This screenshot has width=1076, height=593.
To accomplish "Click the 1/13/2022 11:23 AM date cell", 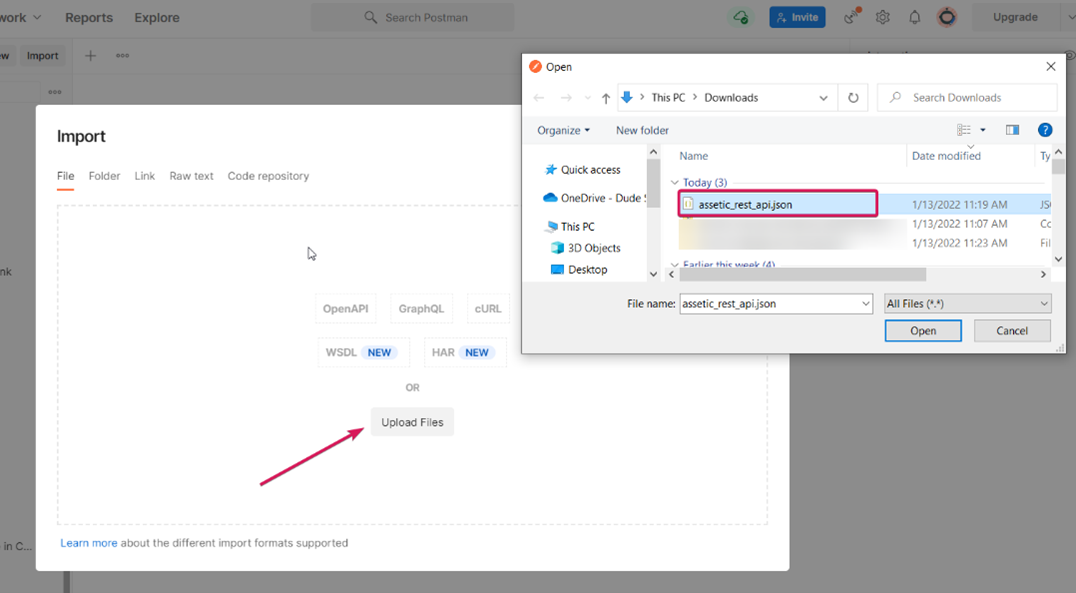I will click(x=959, y=243).
